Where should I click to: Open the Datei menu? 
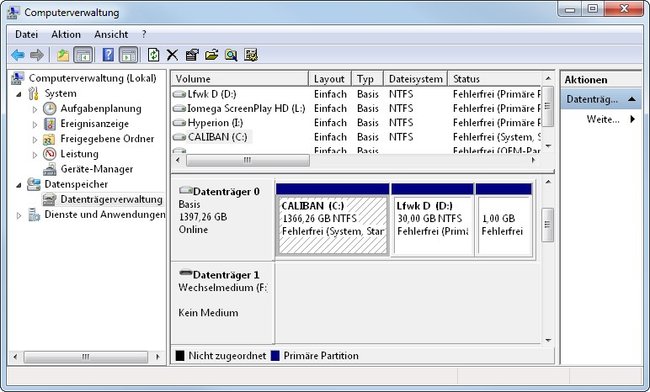[x=27, y=34]
